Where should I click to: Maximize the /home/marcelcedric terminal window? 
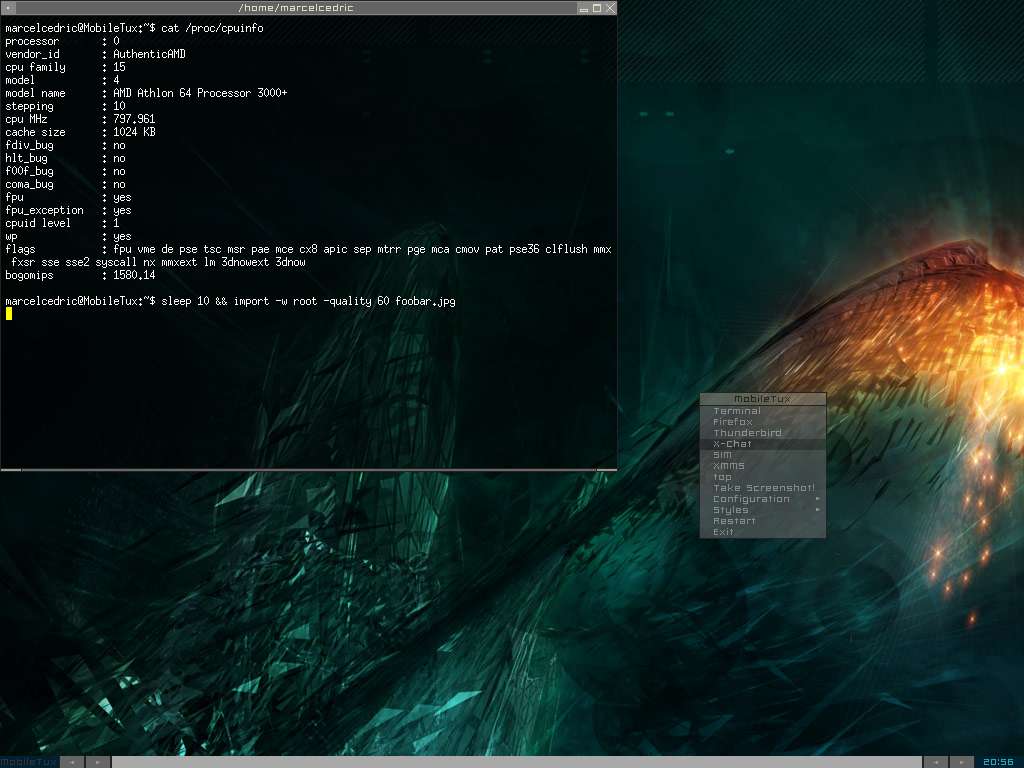597,8
